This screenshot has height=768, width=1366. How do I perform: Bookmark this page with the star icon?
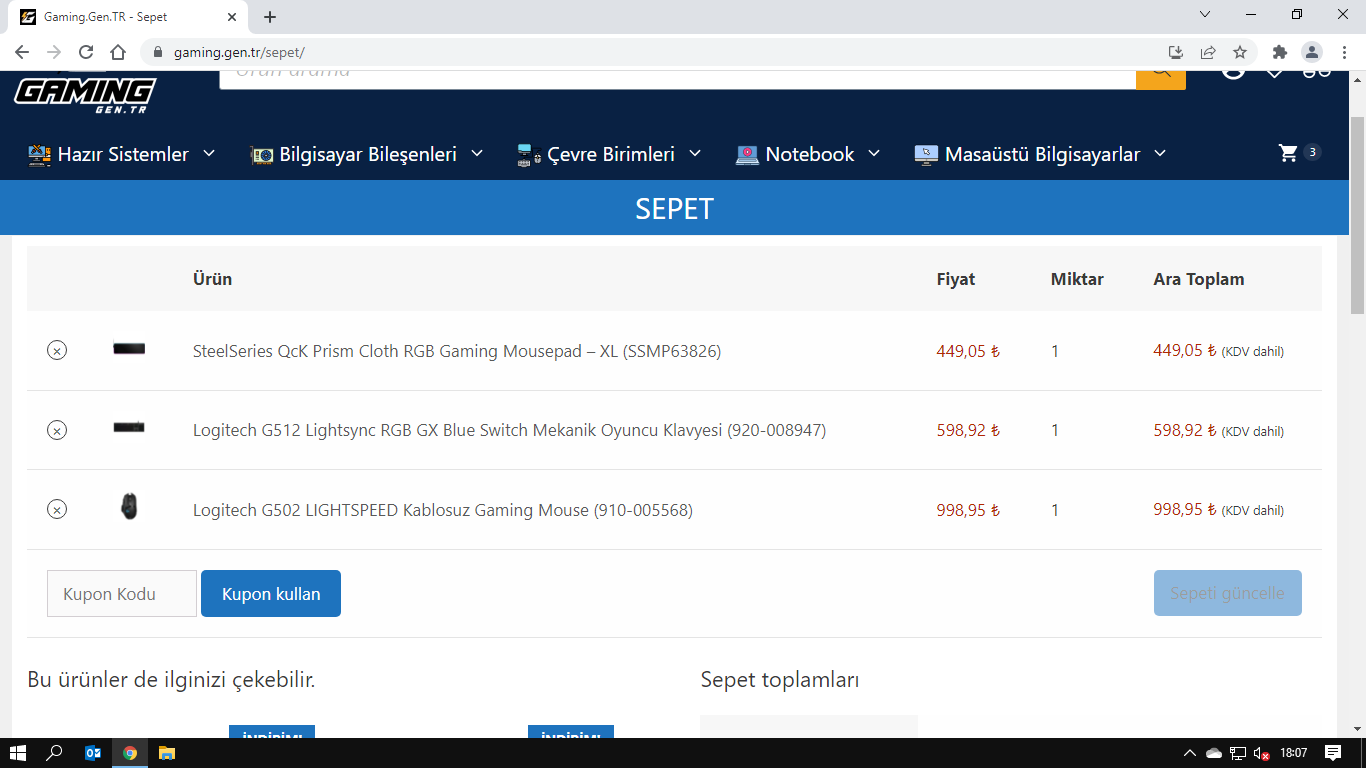coord(1240,52)
